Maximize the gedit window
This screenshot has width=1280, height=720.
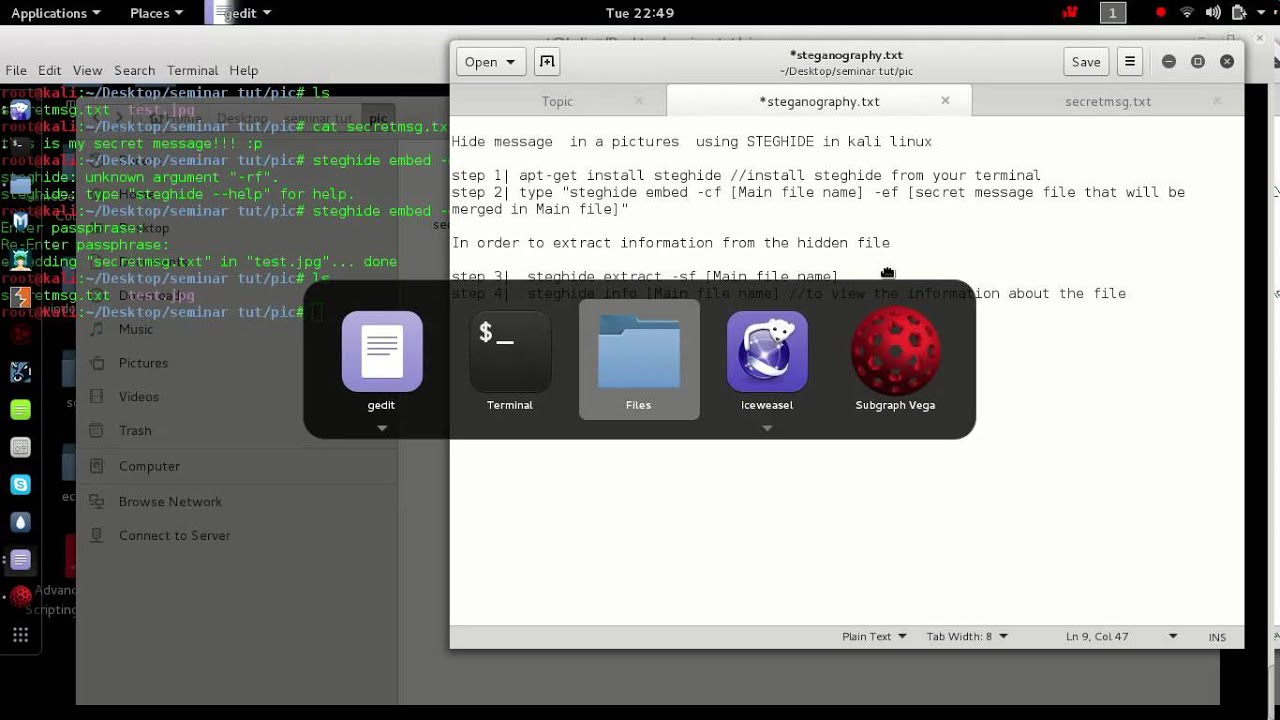(1197, 62)
